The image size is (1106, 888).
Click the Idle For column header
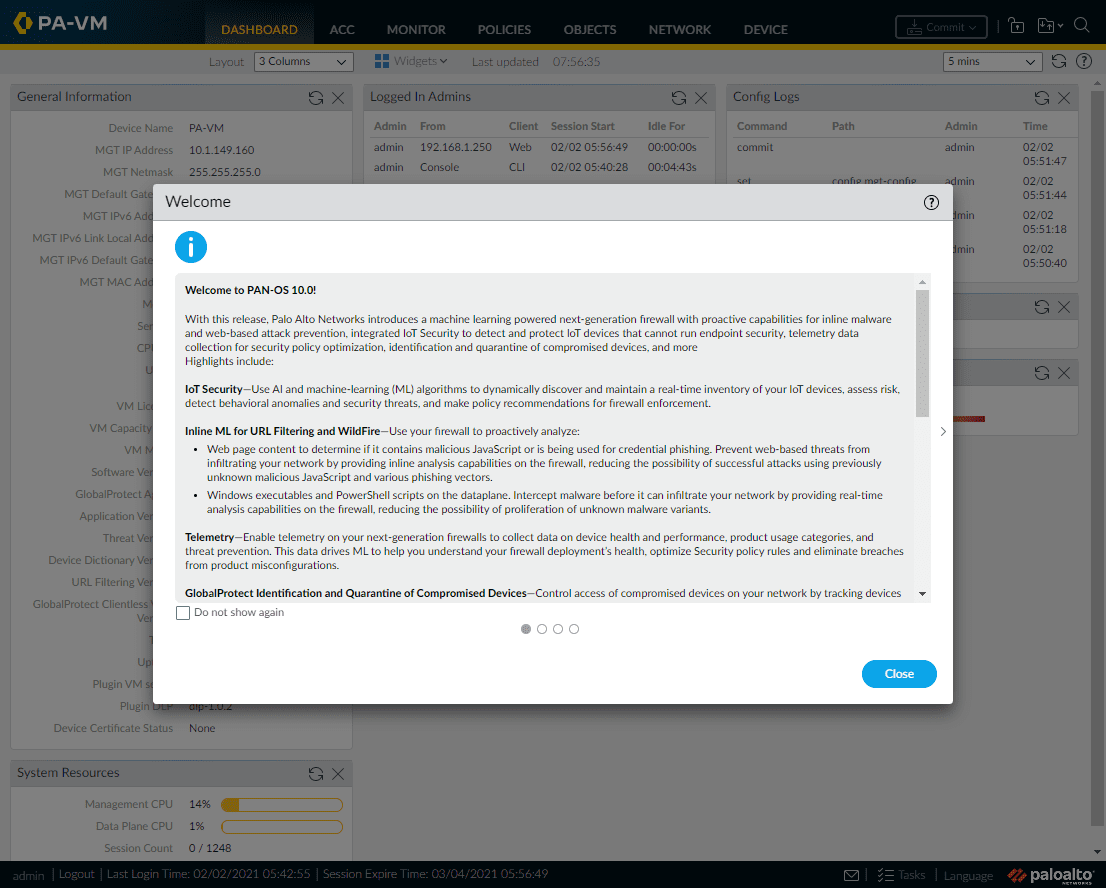tap(666, 126)
